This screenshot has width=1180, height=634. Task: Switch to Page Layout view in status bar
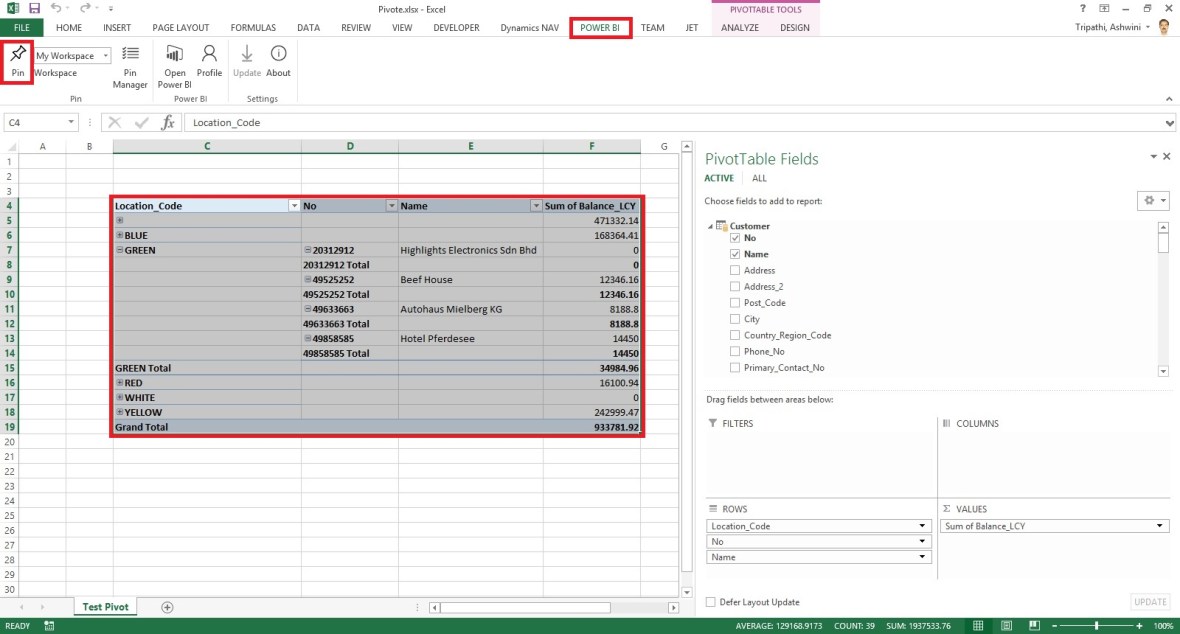click(1005, 624)
